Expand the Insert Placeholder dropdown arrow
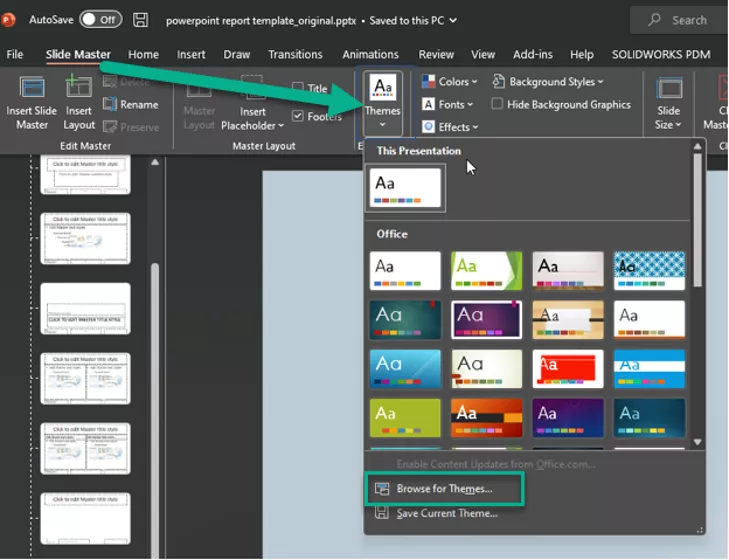Image resolution: width=729 pixels, height=560 pixels. tap(281, 126)
